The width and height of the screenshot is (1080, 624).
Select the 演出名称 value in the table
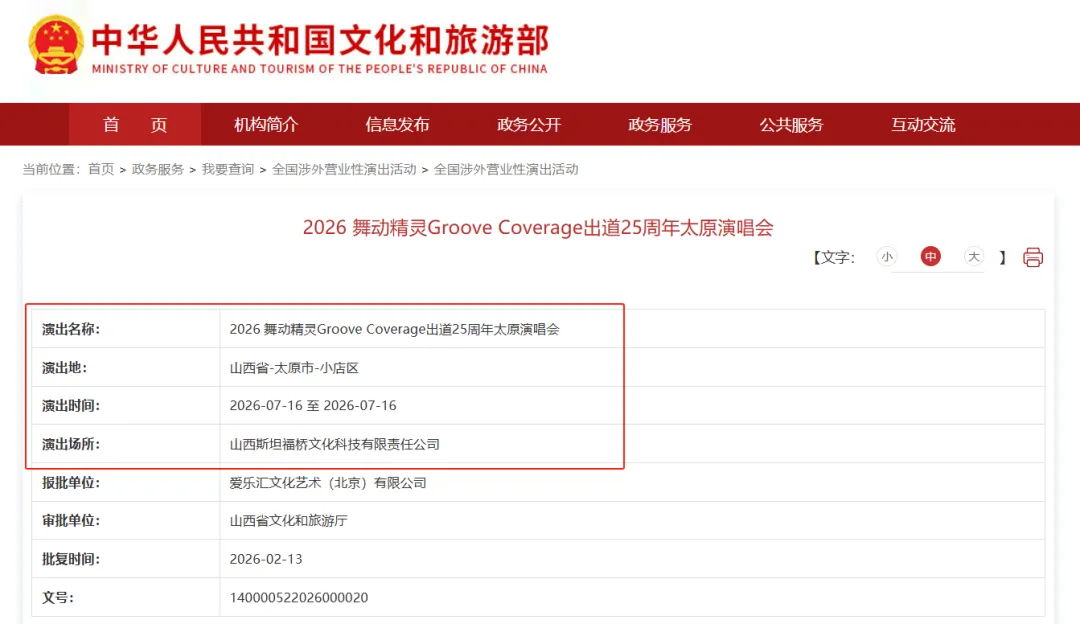pyautogui.click(x=394, y=329)
